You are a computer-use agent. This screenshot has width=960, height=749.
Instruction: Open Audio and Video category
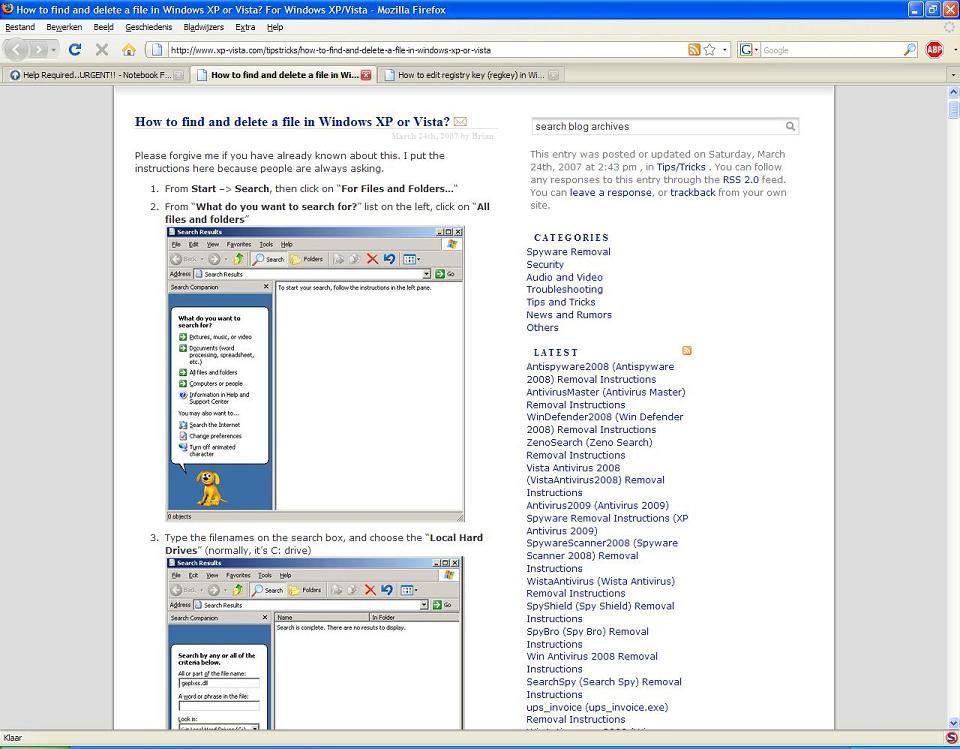click(x=564, y=277)
